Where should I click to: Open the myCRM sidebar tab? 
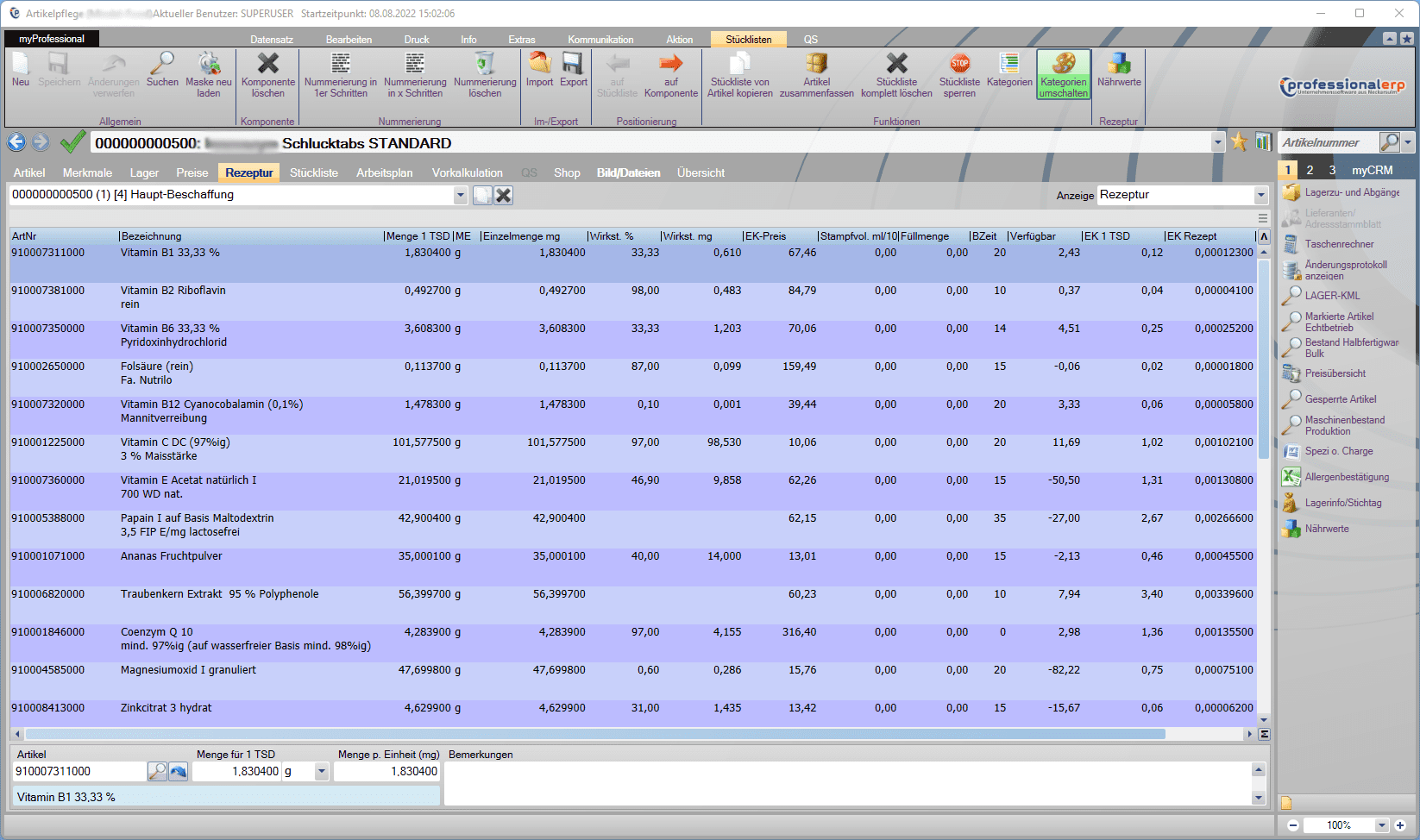pyautogui.click(x=1372, y=170)
